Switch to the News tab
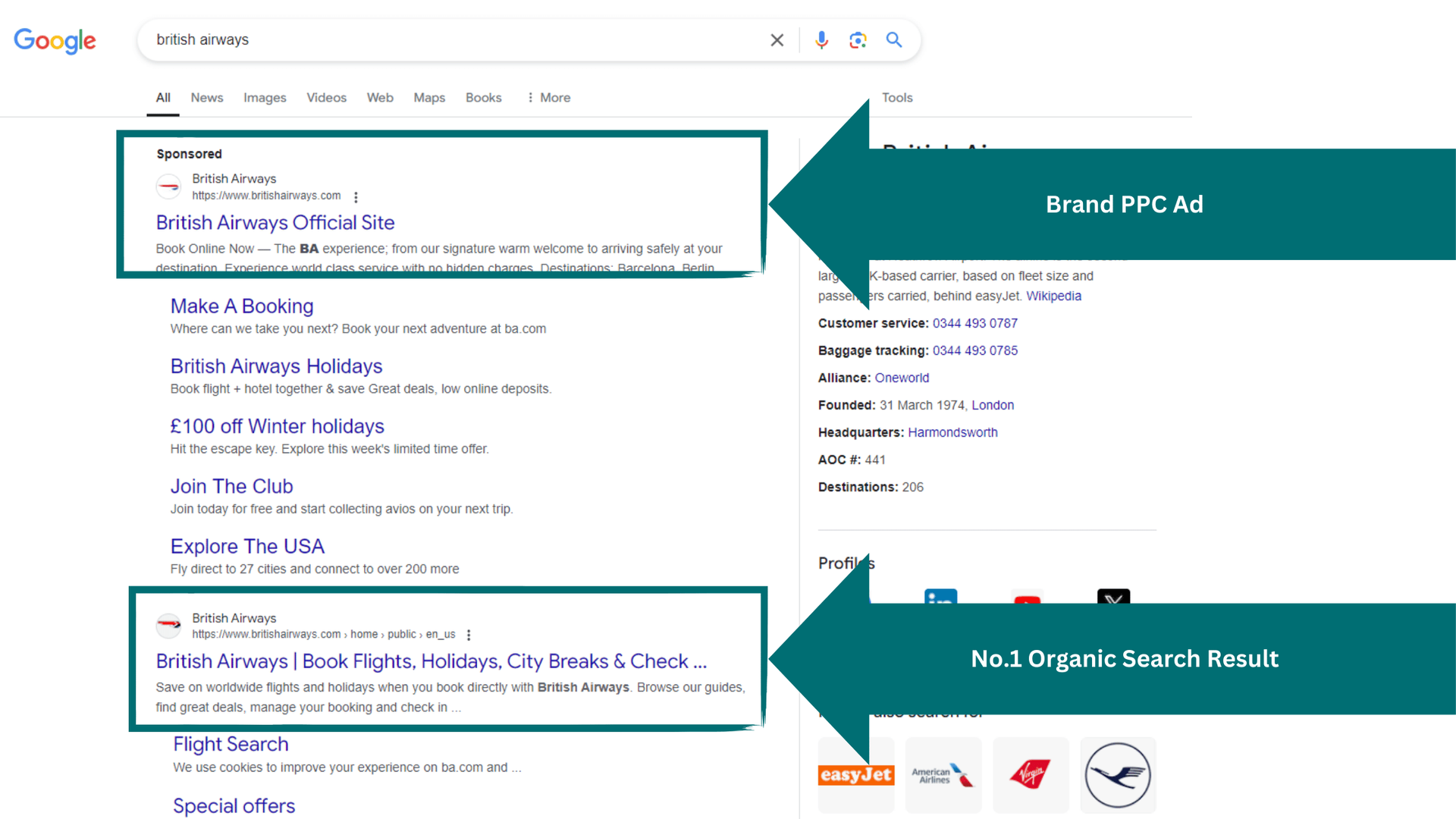Image resolution: width=1456 pixels, height=819 pixels. 207,98
